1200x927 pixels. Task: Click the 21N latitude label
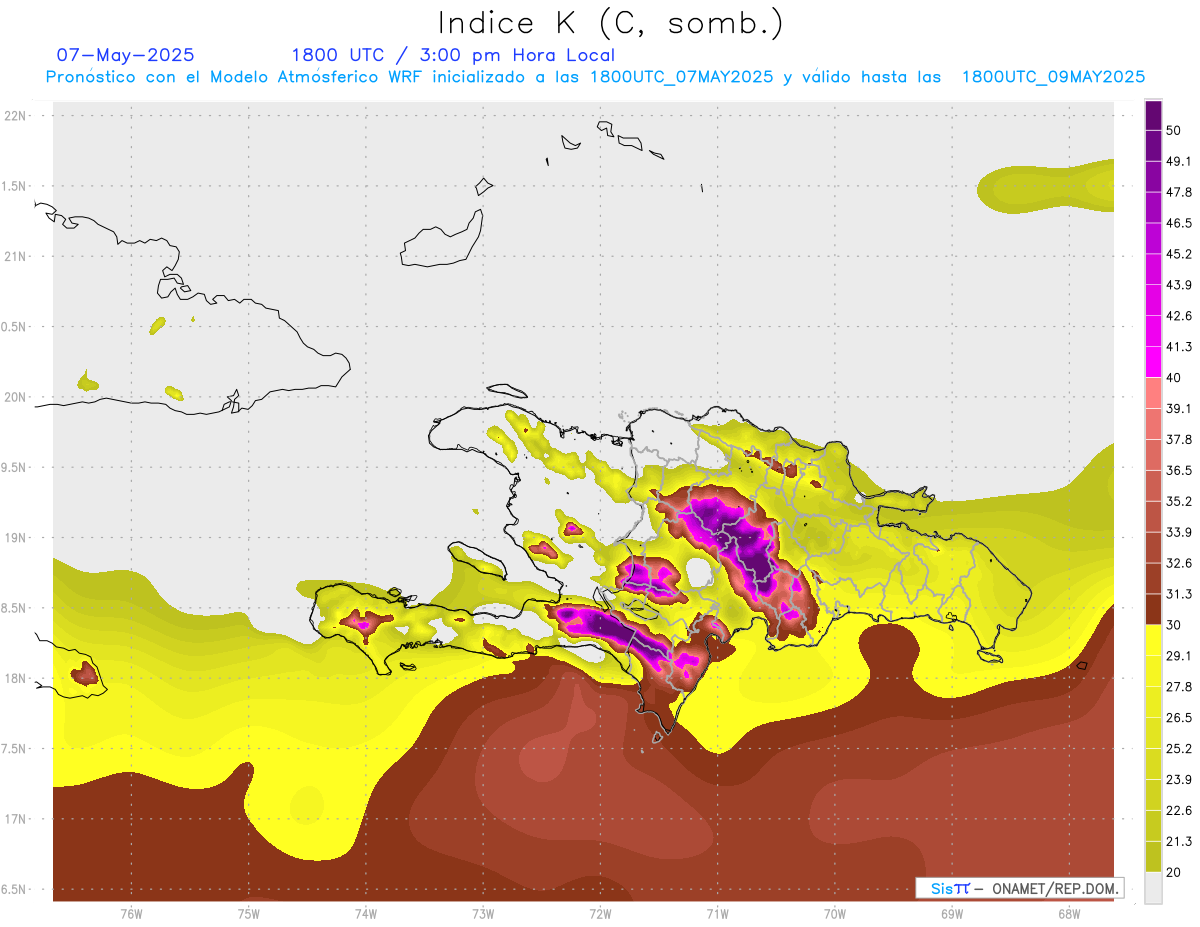point(16,257)
